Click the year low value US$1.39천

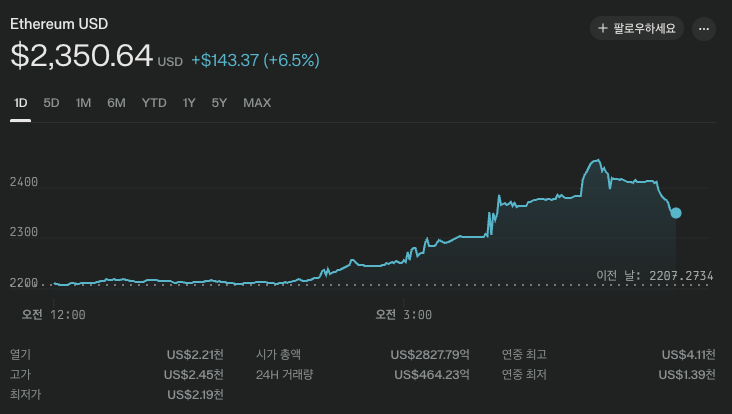[687, 375]
